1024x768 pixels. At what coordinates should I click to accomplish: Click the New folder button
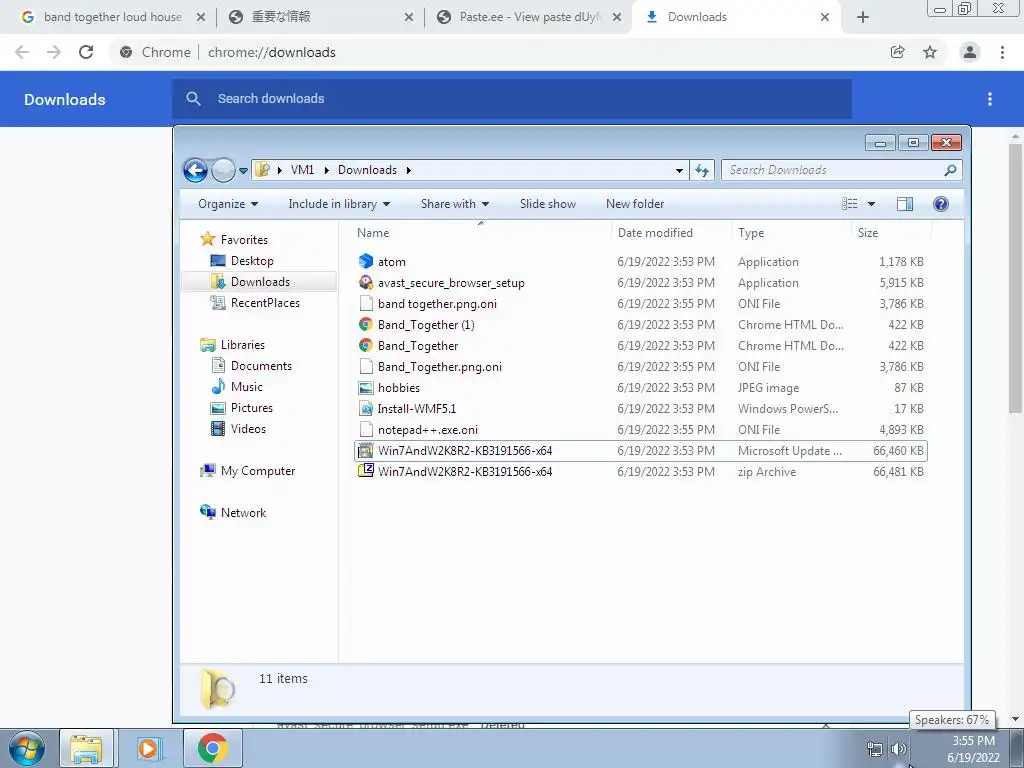635,204
